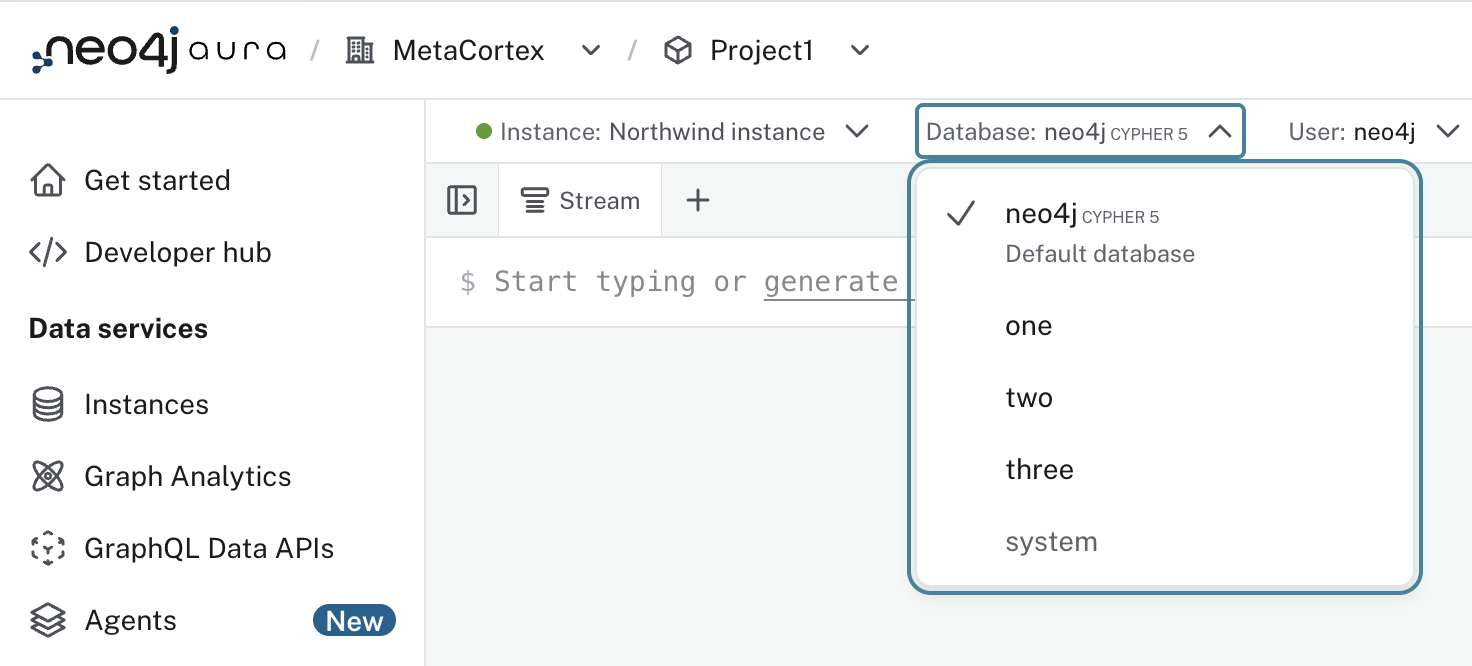The height and width of the screenshot is (666, 1472).
Task: Open the MetaCortex organization dropdown chevron
Action: pyautogui.click(x=591, y=50)
